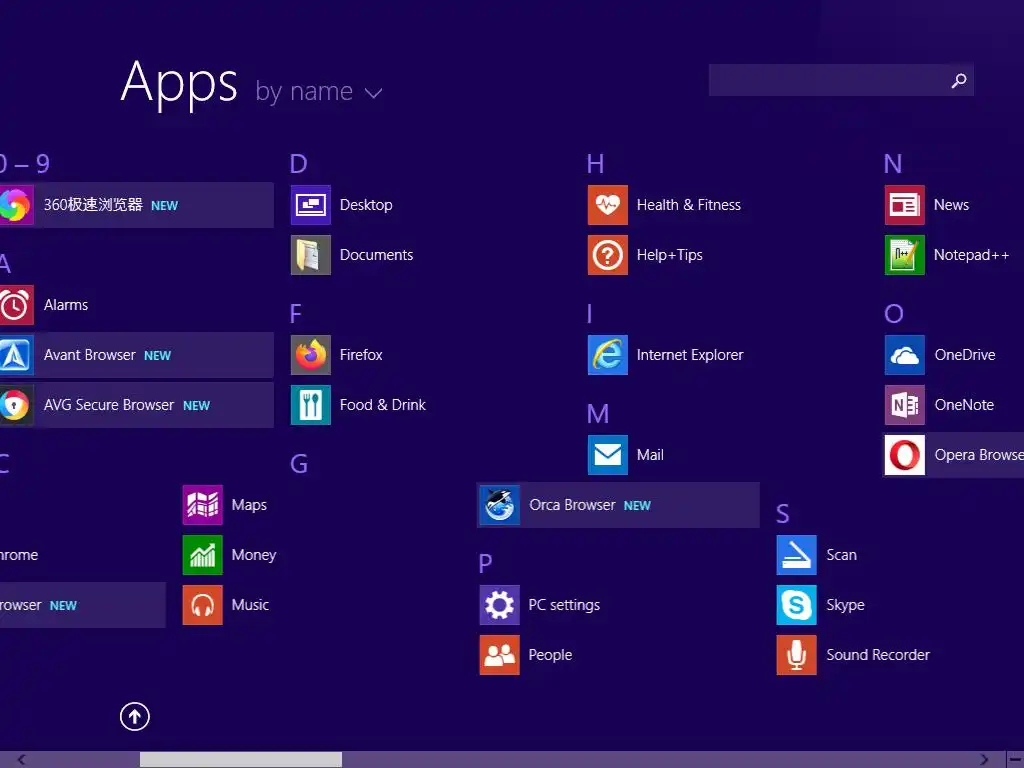Open Sound Recorder microphone icon
The height and width of the screenshot is (768, 1024).
pos(797,655)
